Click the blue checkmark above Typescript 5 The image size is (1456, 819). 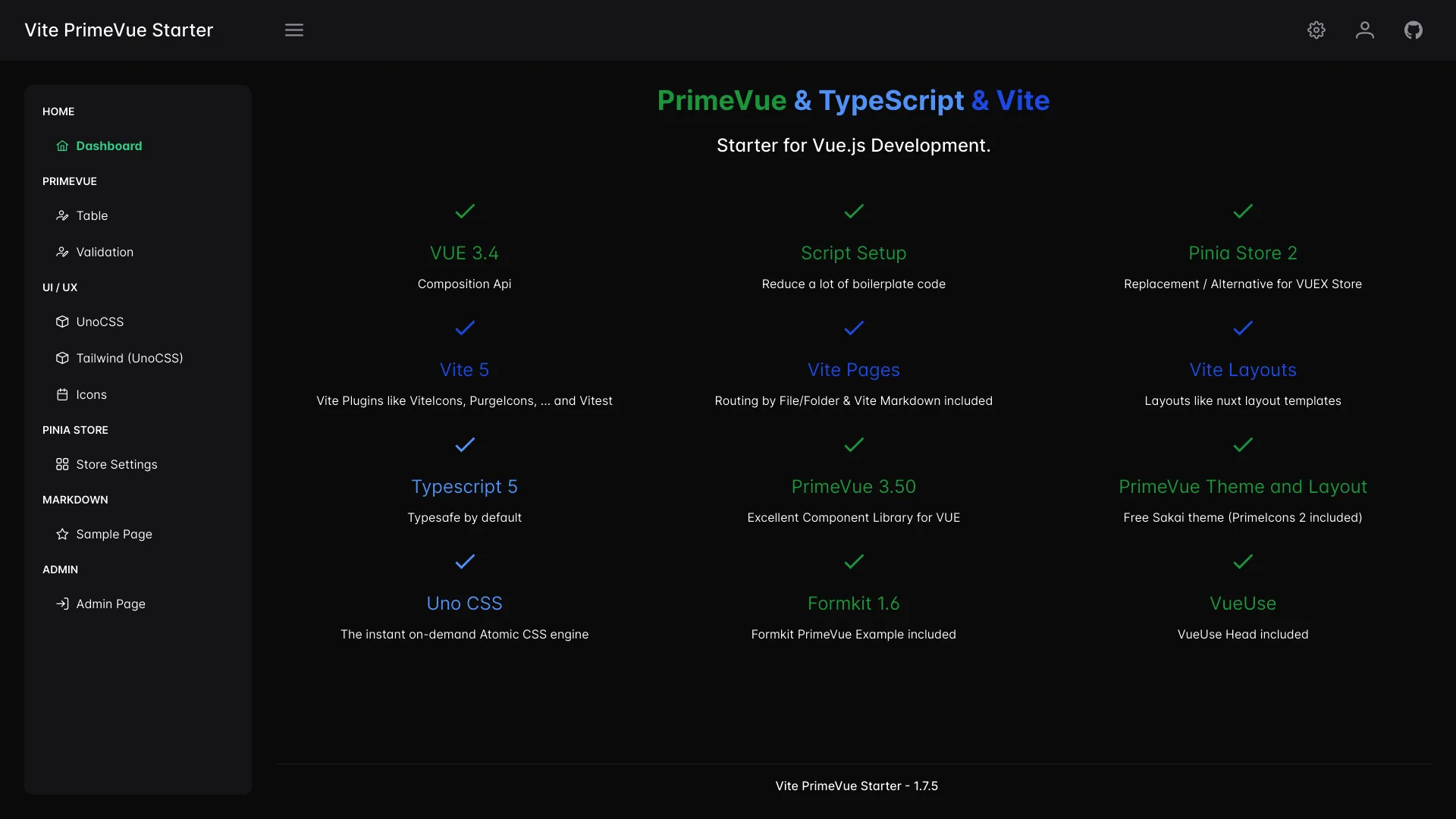pyautogui.click(x=465, y=445)
